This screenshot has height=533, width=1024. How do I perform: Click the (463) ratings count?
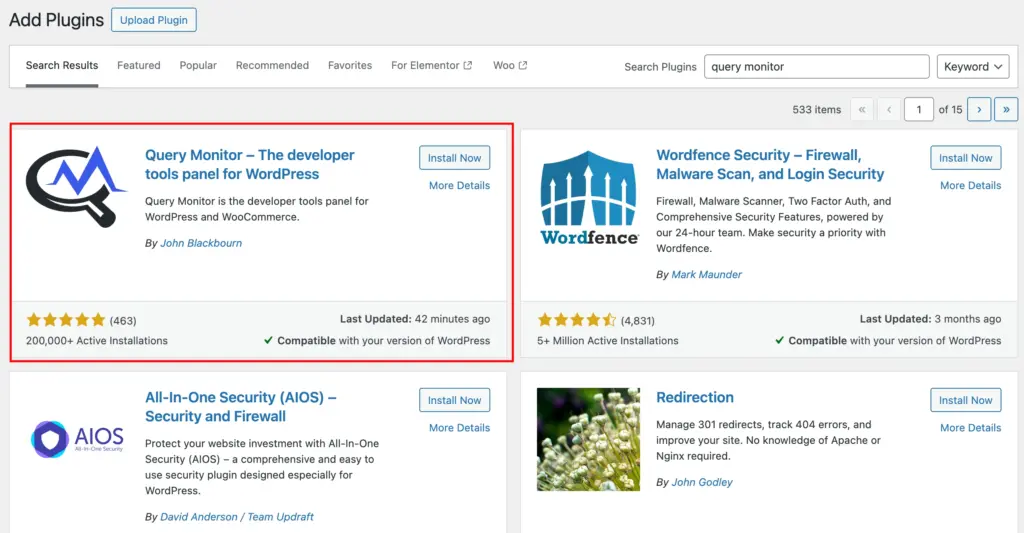123,321
